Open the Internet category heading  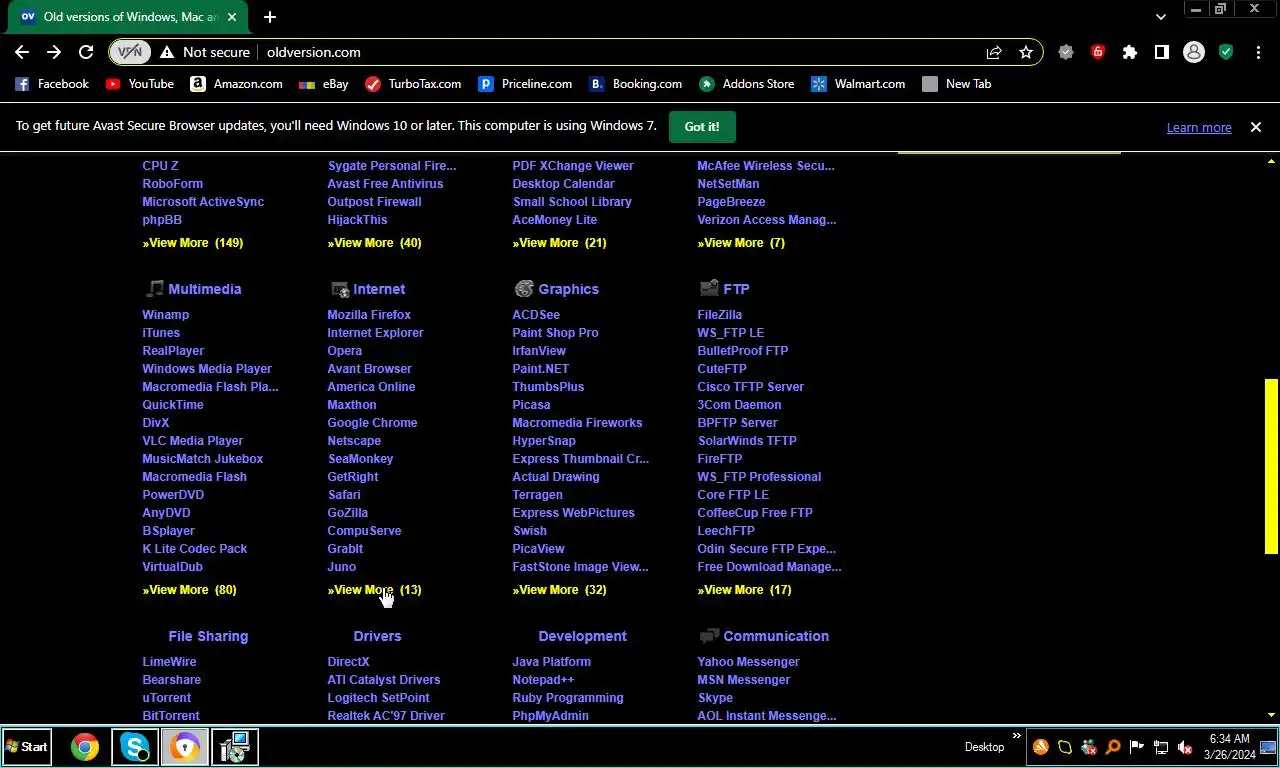pyautogui.click(x=379, y=289)
